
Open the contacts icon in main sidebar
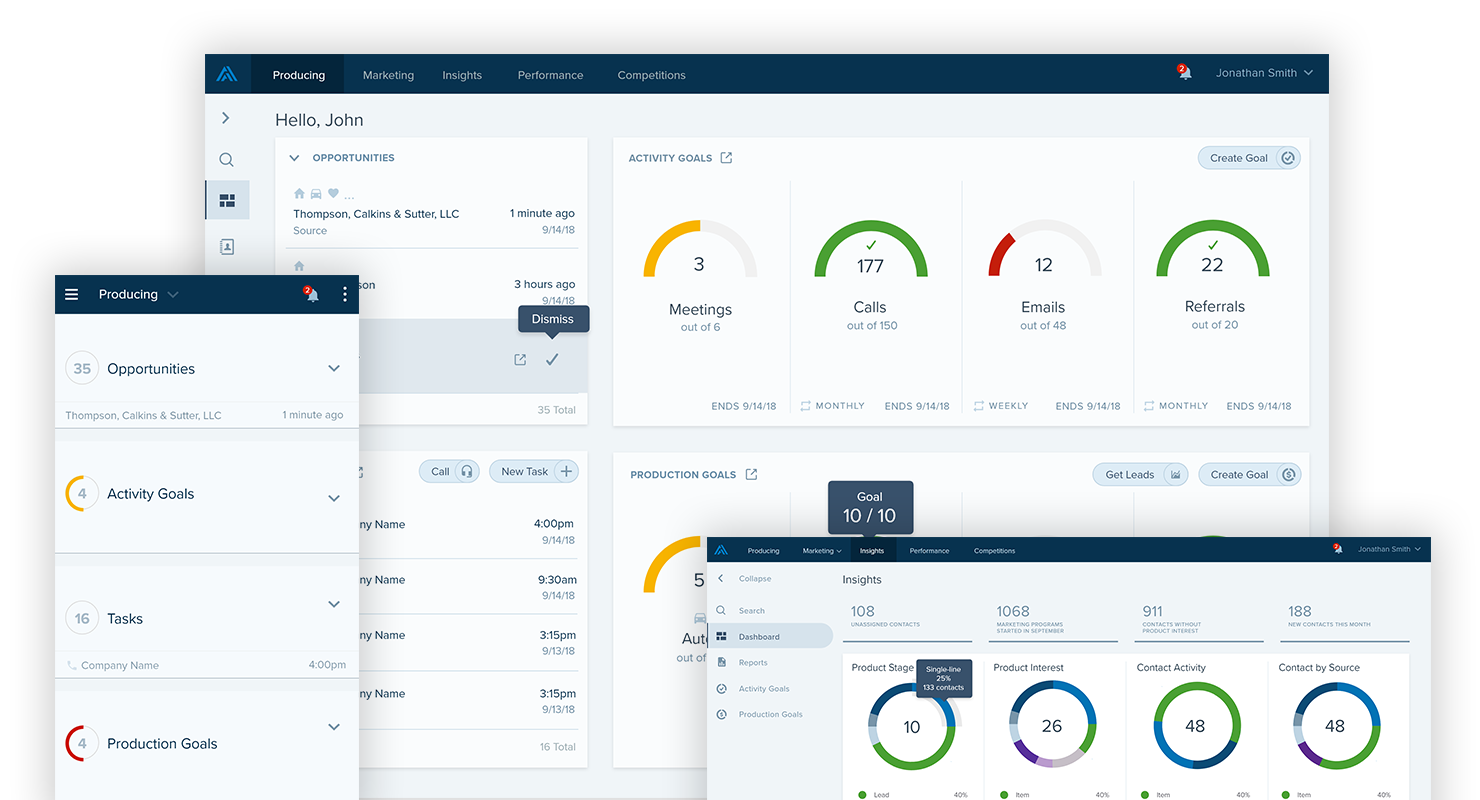tap(227, 246)
